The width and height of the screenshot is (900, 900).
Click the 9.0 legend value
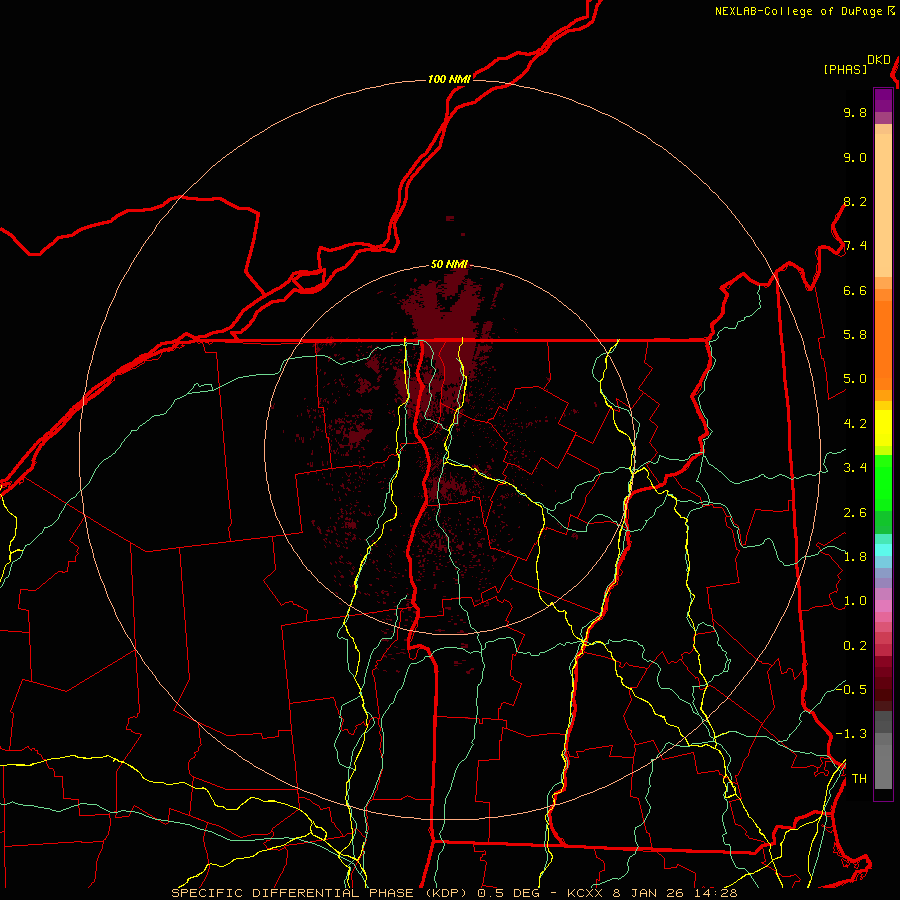[855, 158]
